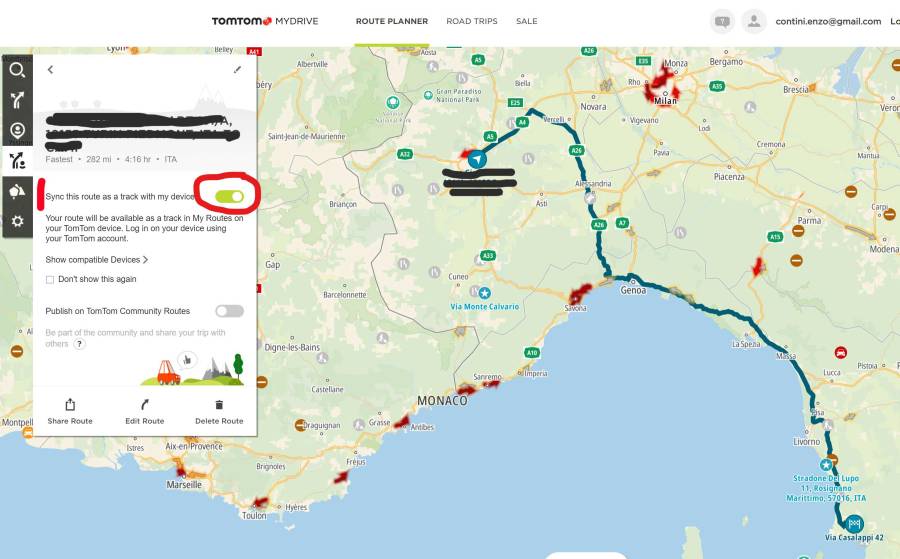Open the settings gear in sidebar

point(17,221)
